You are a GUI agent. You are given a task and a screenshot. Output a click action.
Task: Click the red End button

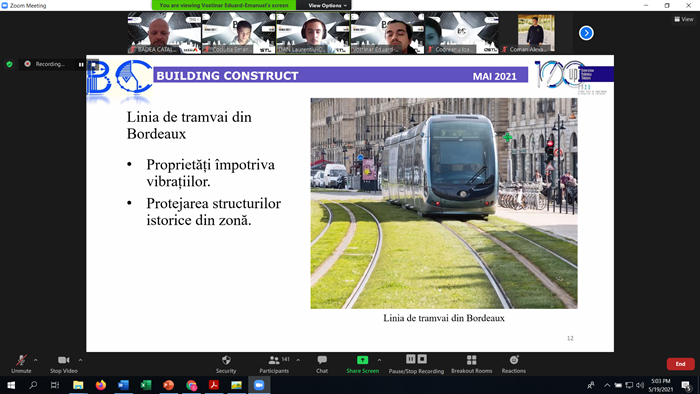[x=680, y=364]
